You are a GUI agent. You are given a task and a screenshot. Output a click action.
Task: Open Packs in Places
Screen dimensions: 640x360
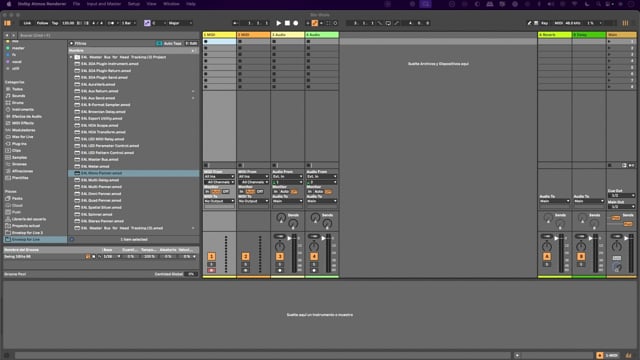point(17,198)
